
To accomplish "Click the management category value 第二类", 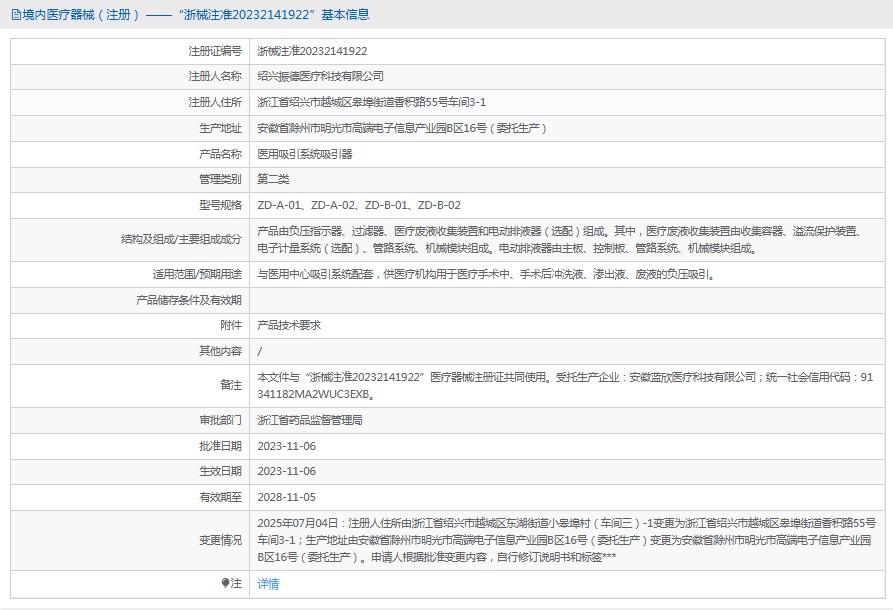I will (x=273, y=179).
